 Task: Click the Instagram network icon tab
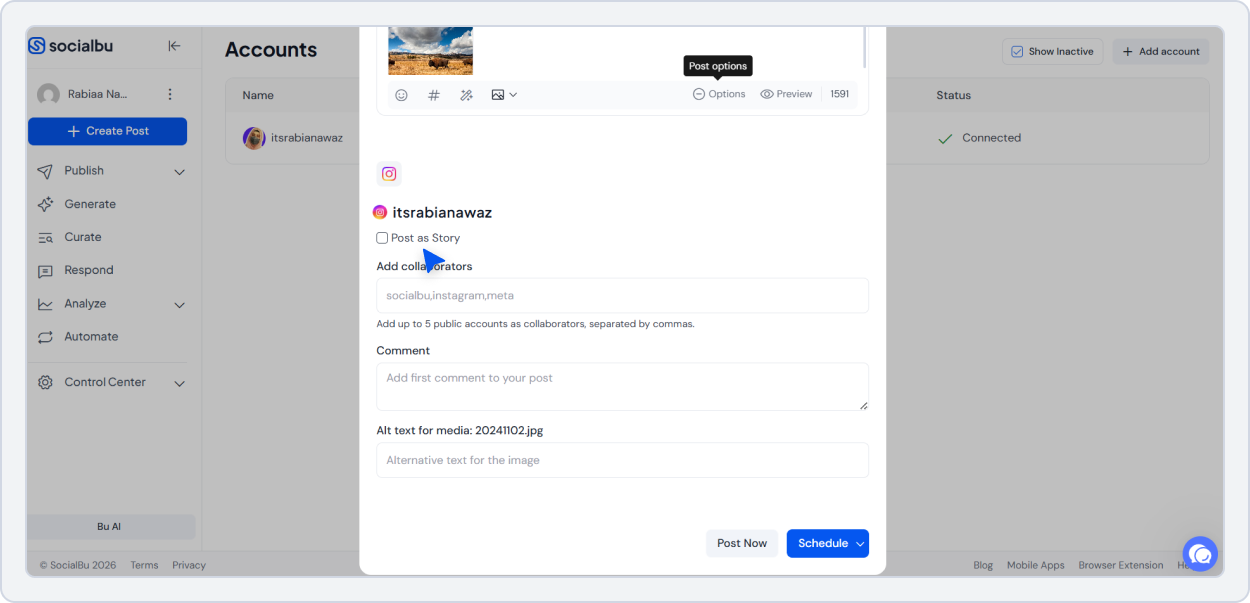(389, 174)
